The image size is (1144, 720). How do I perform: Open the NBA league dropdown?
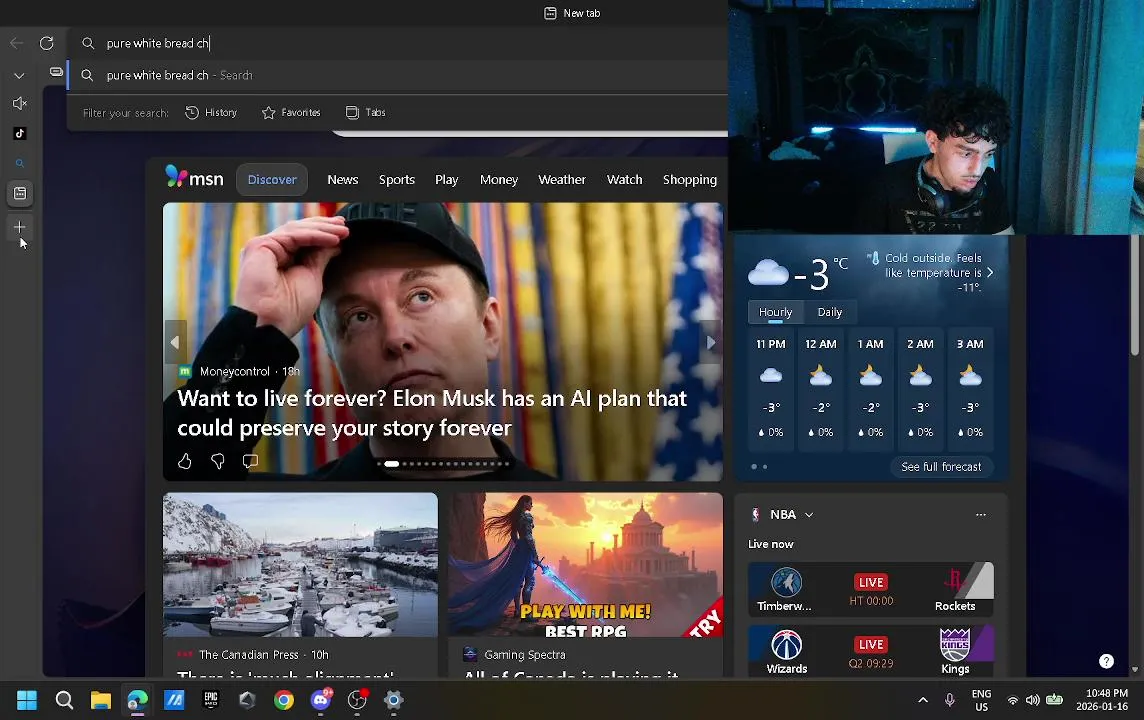pyautogui.click(x=792, y=514)
